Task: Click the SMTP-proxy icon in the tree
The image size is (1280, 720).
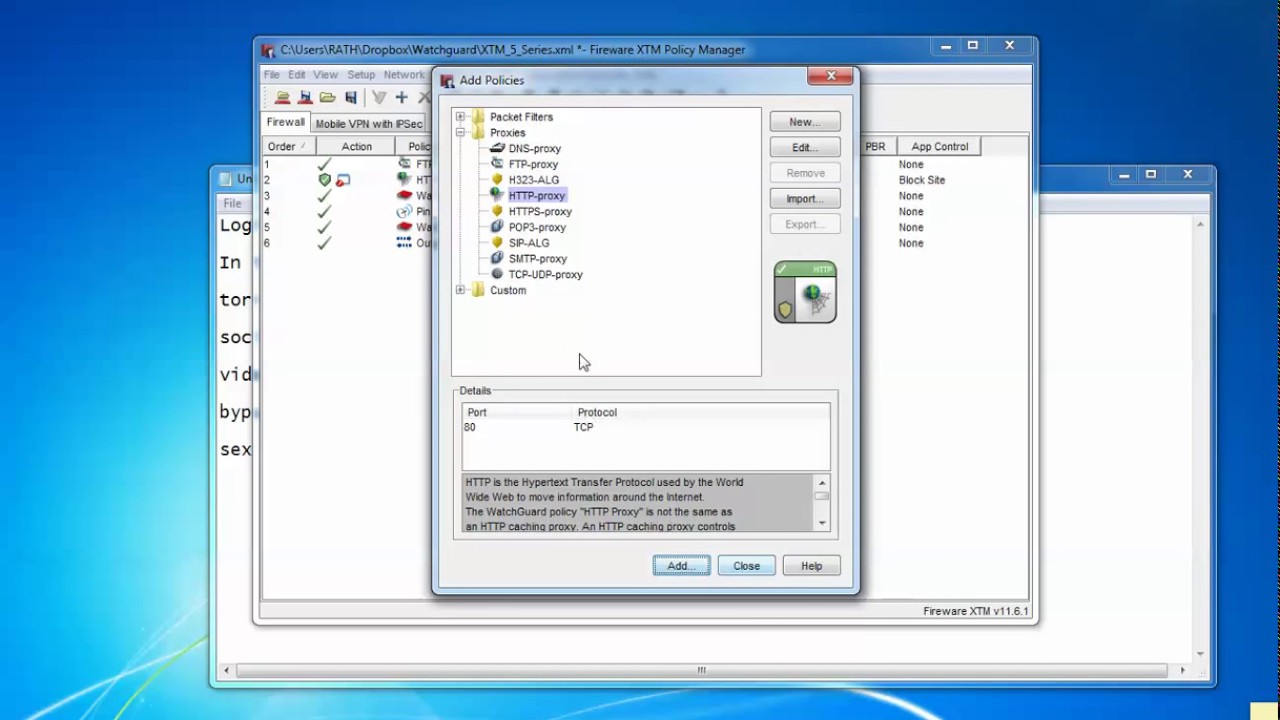Action: [497, 258]
